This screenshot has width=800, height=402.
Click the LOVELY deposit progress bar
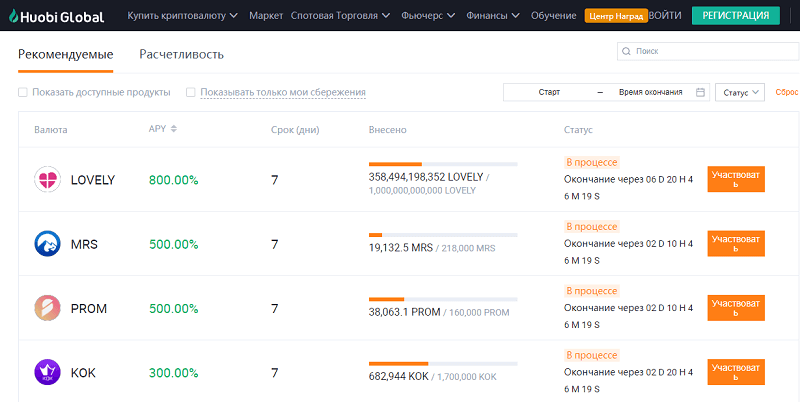pos(443,164)
